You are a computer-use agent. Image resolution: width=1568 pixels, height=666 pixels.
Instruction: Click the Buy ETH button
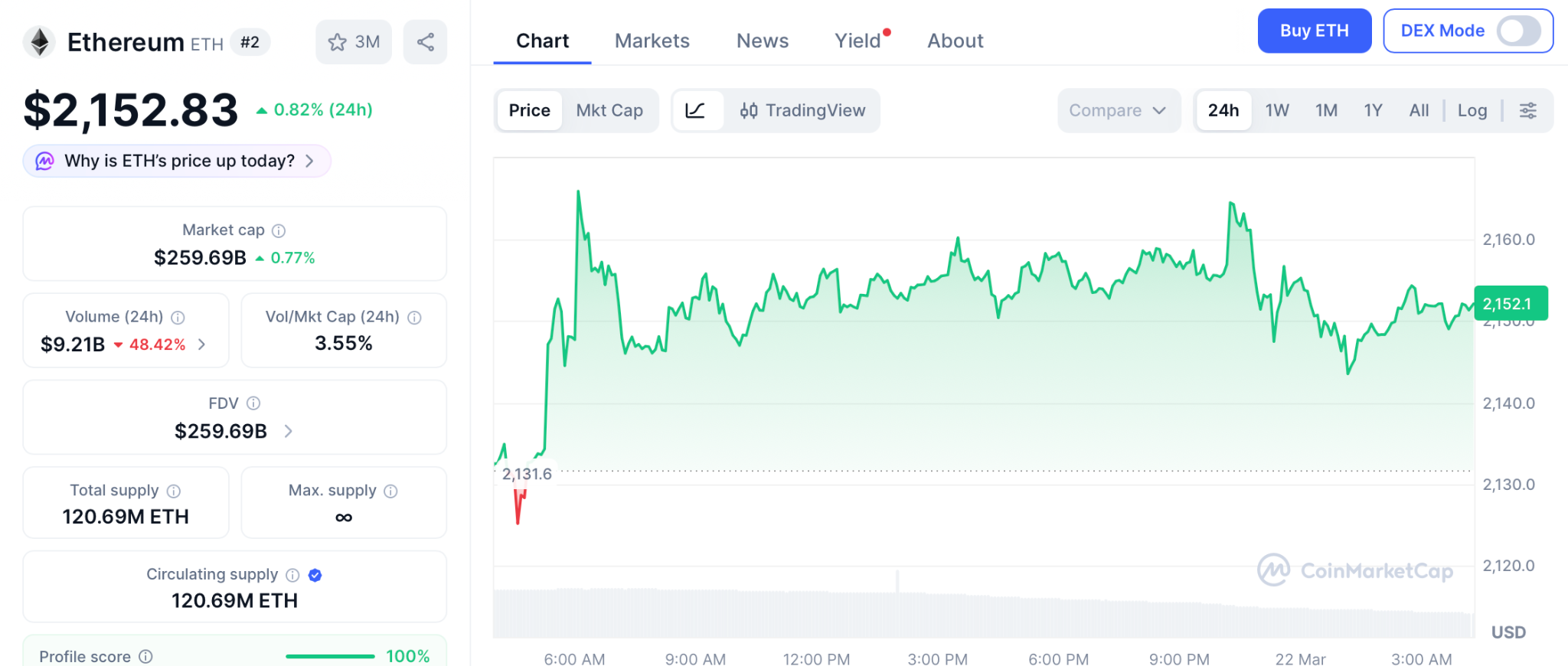pos(1314,31)
